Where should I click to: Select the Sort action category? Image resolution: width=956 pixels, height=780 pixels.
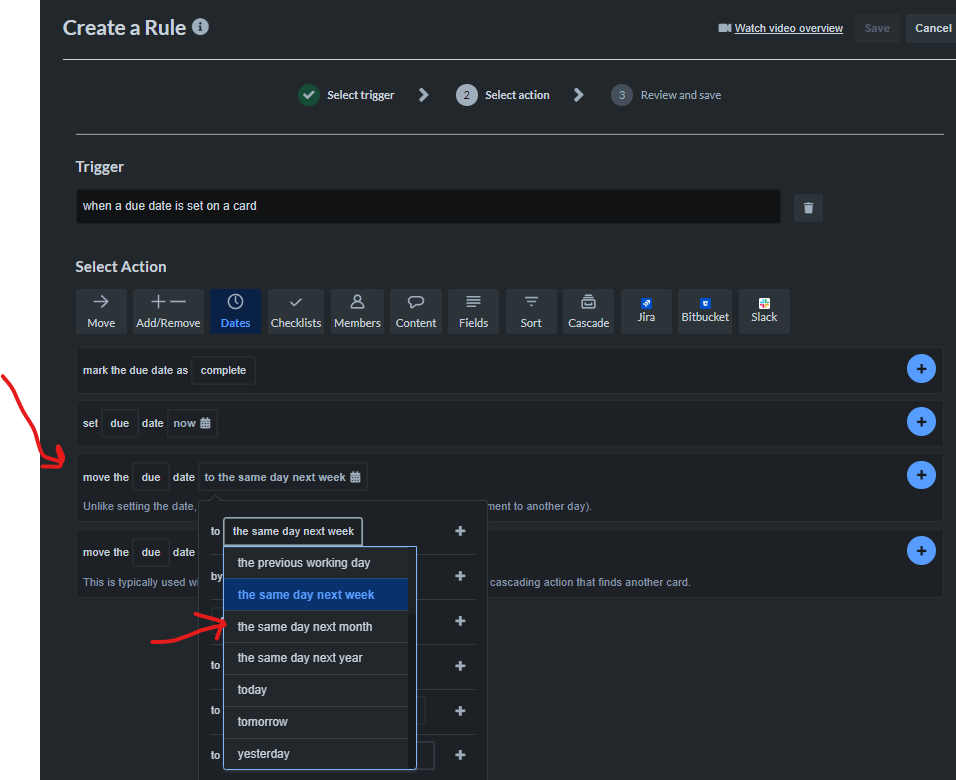pos(531,311)
